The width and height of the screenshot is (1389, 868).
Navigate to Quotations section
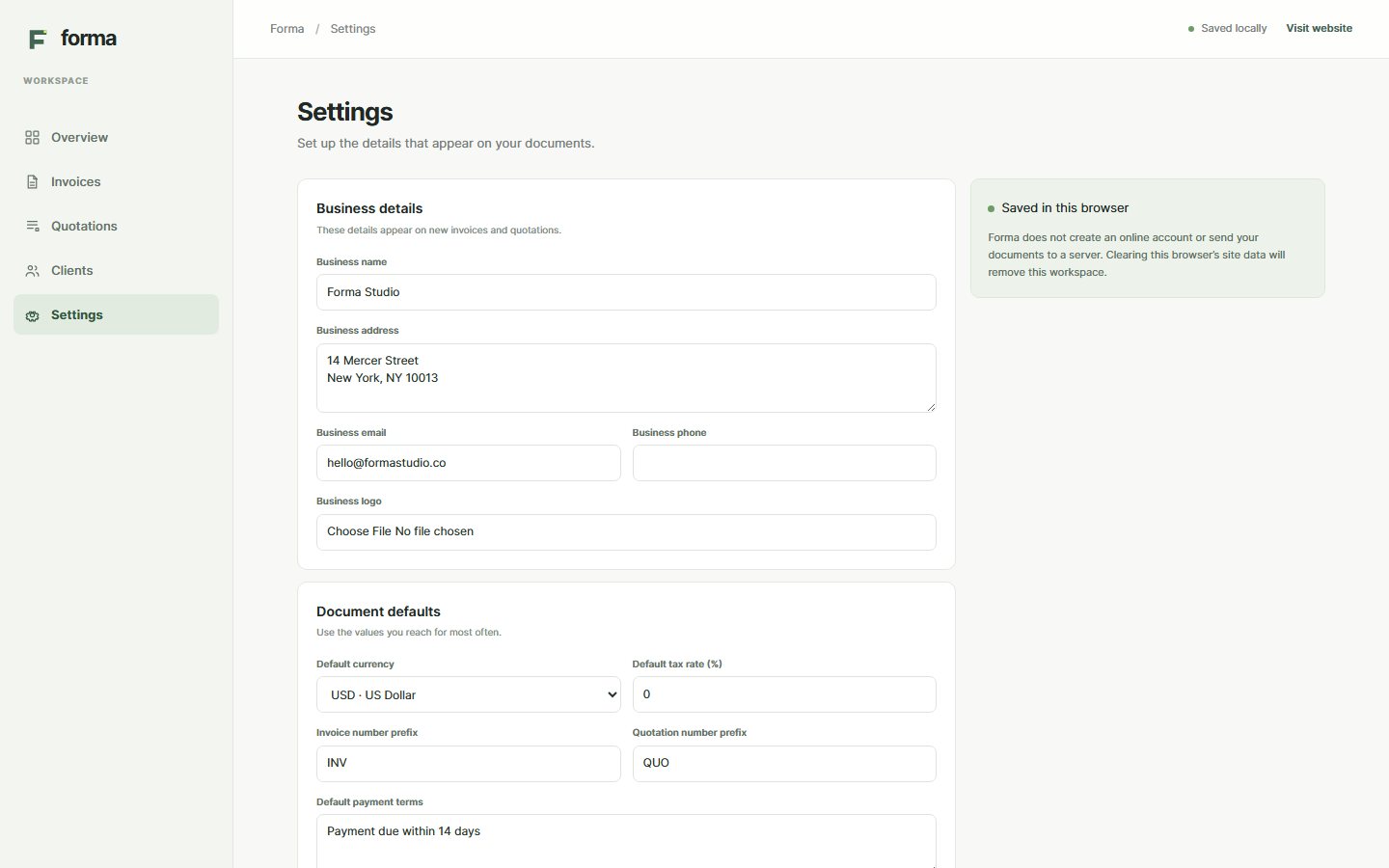(x=116, y=227)
